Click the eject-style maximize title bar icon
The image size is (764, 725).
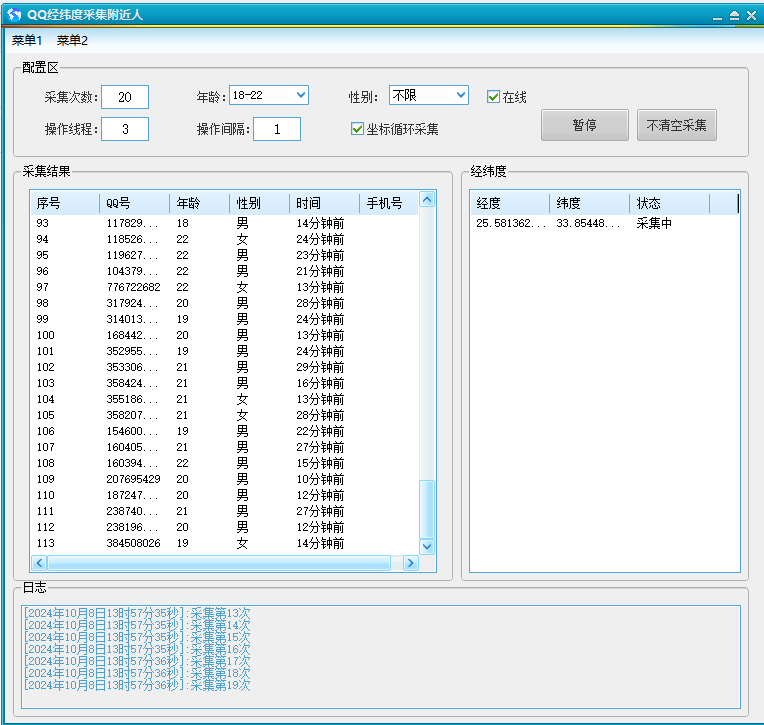click(734, 16)
